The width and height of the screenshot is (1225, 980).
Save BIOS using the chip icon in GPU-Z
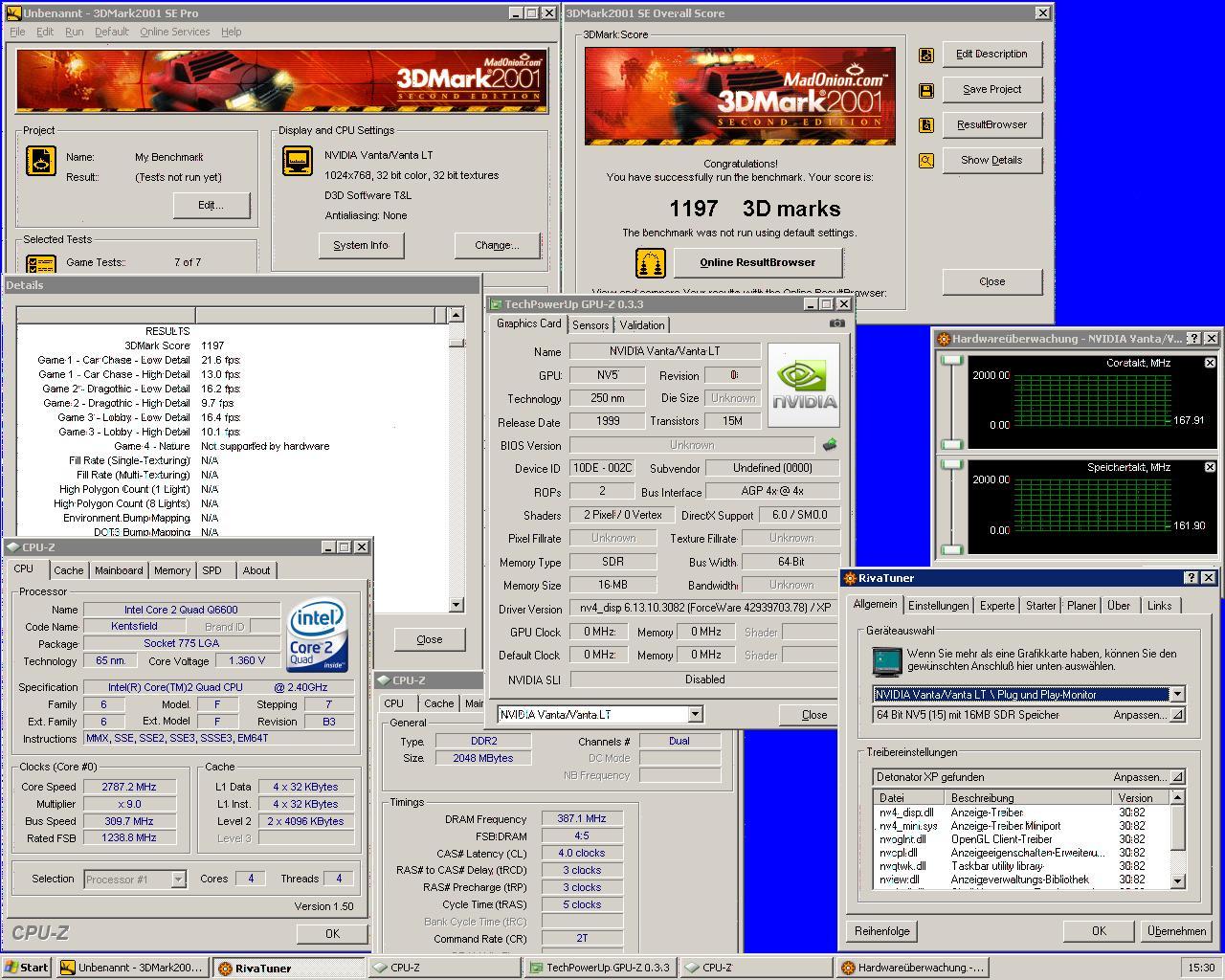point(830,445)
